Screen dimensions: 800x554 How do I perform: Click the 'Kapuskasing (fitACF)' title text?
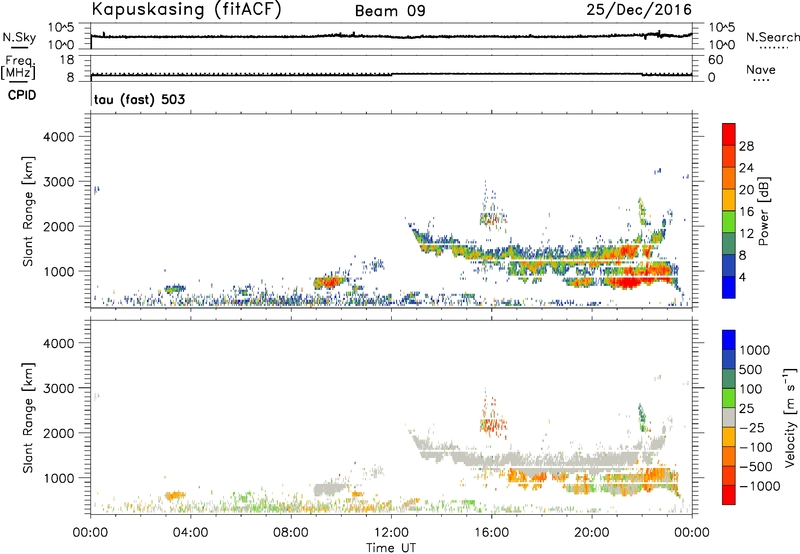click(186, 9)
